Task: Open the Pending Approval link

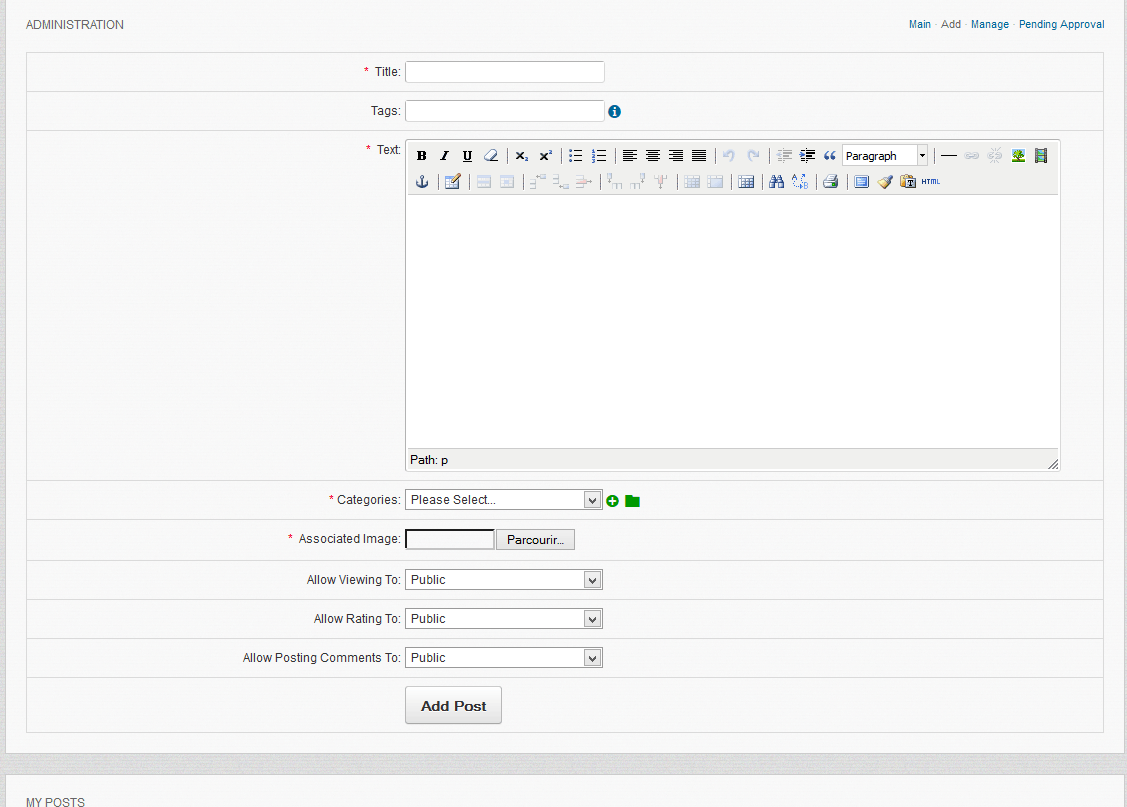Action: coord(1061,25)
